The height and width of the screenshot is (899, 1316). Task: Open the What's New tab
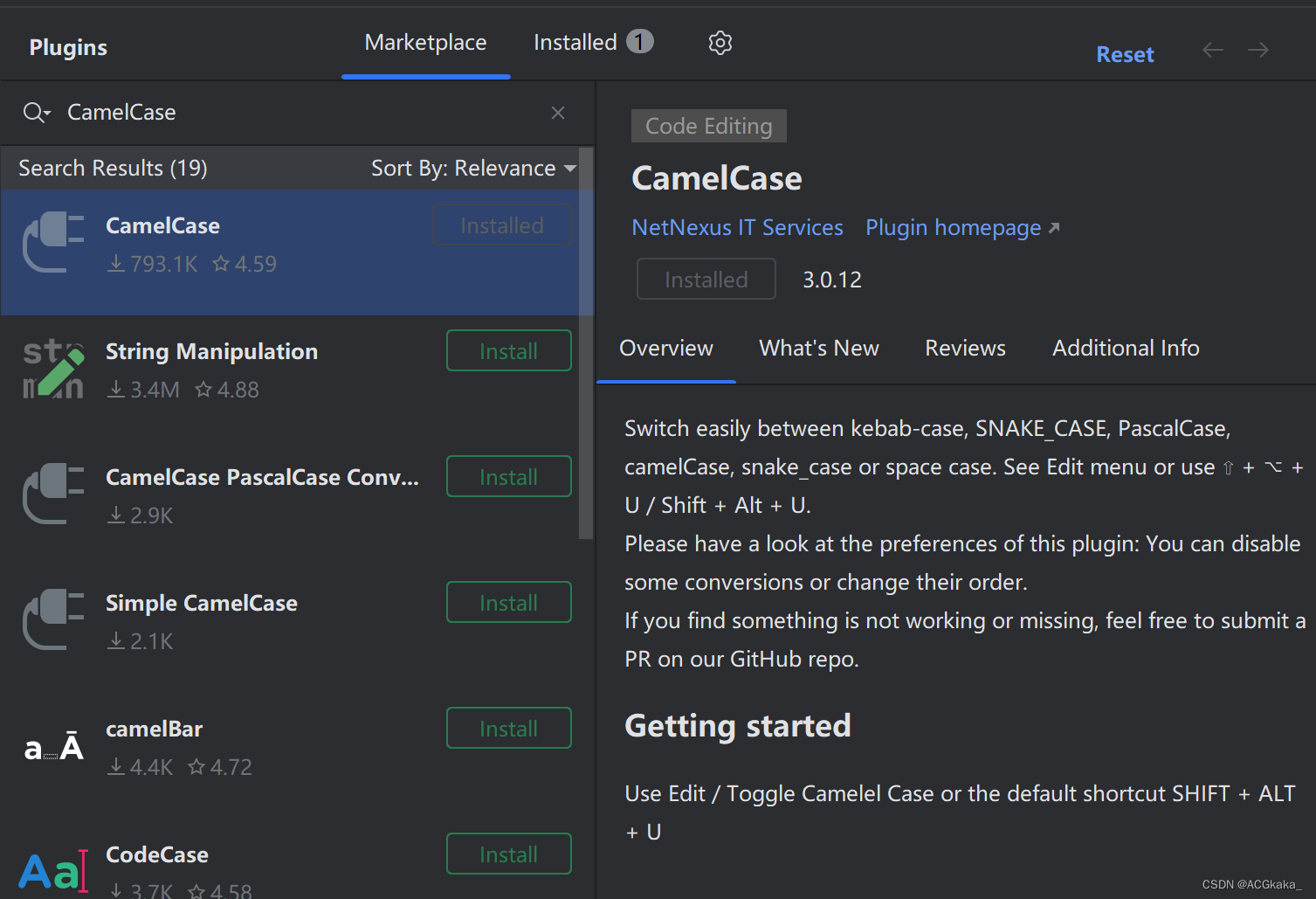click(819, 348)
